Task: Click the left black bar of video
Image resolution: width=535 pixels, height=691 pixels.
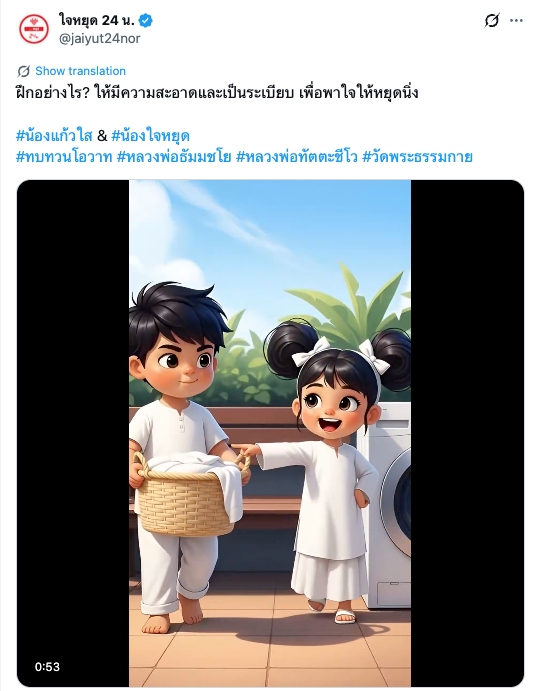Action: pyautogui.click(x=73, y=433)
